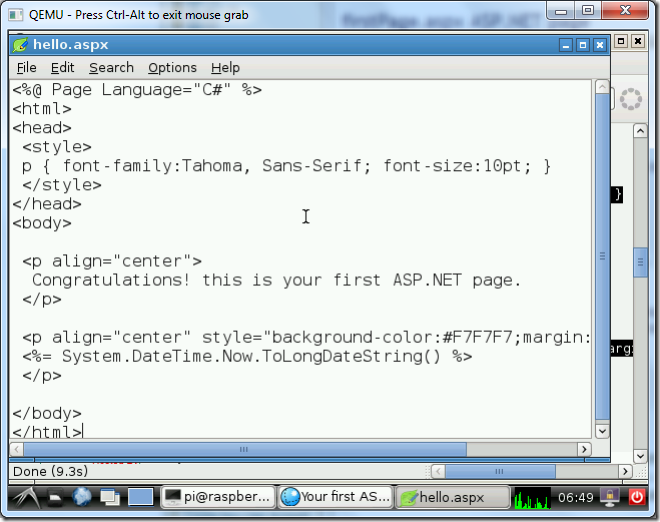
Task: Open the LXDE start menu button
Action: tap(27, 497)
